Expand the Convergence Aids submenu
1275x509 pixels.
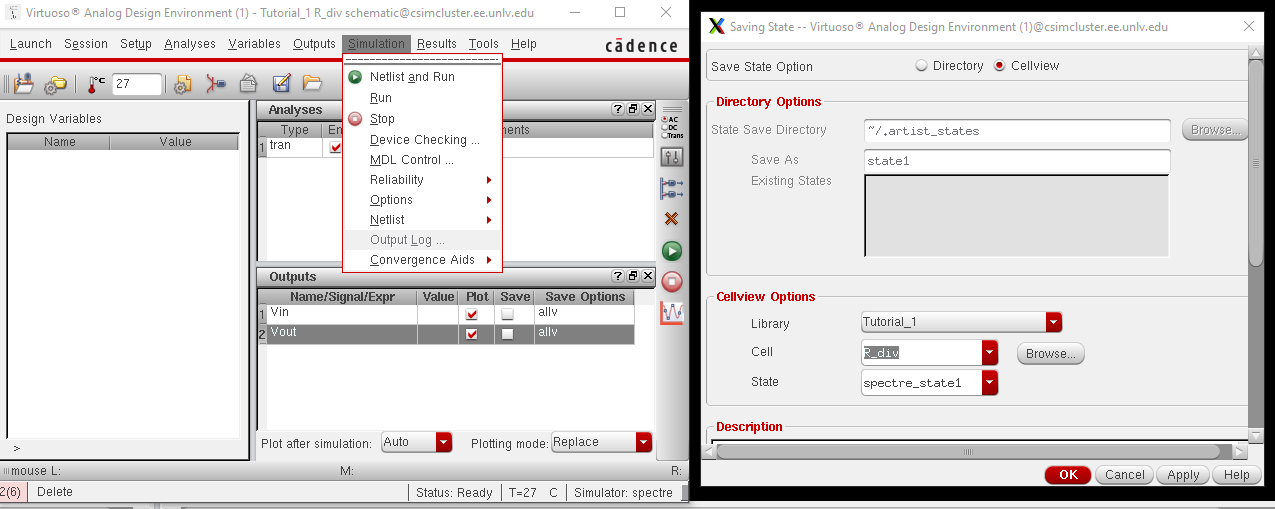pyautogui.click(x=422, y=260)
